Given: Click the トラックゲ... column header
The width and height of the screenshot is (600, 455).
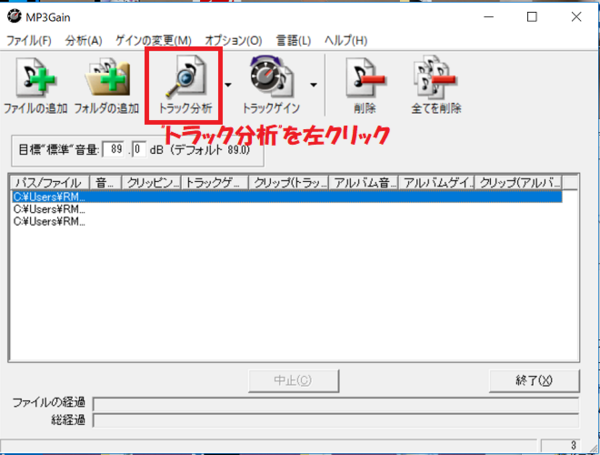Looking at the screenshot, I should pyautogui.click(x=215, y=183).
